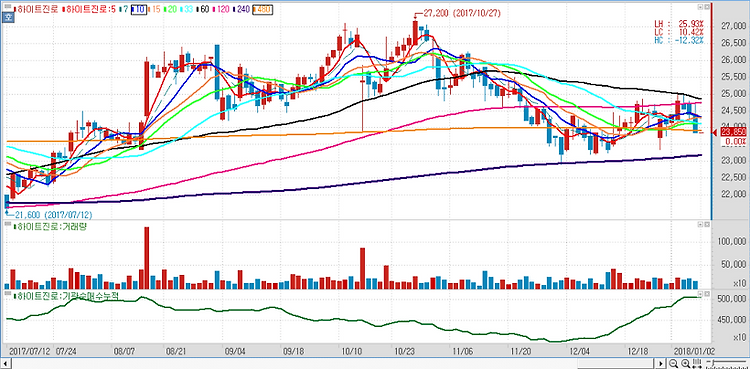Select the 60-day moving average legend
The width and height of the screenshot is (750, 369).
pyautogui.click(x=203, y=9)
